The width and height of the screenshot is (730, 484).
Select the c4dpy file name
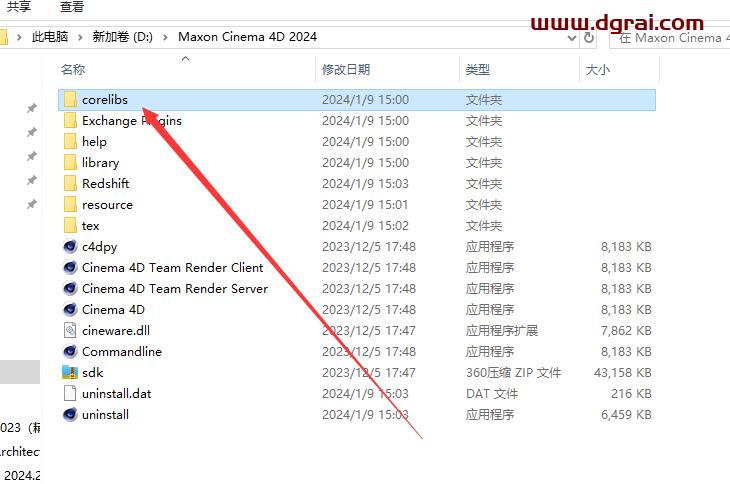[x=100, y=247]
